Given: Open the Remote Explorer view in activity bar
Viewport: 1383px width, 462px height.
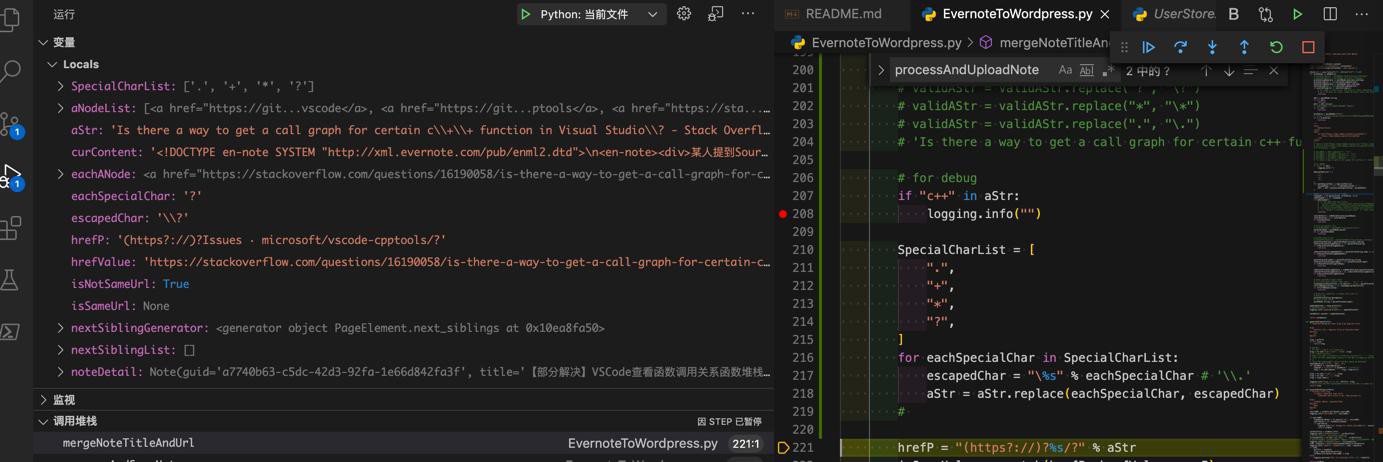Looking at the screenshot, I should click(11, 332).
